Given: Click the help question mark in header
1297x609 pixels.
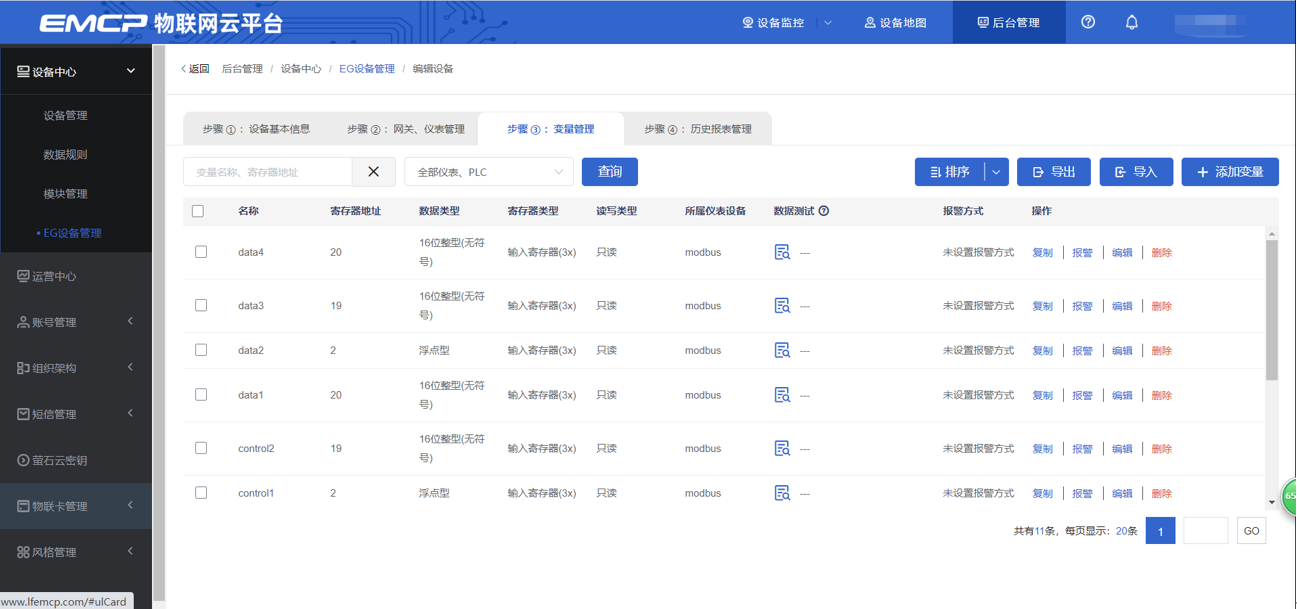Looking at the screenshot, I should 1088,22.
